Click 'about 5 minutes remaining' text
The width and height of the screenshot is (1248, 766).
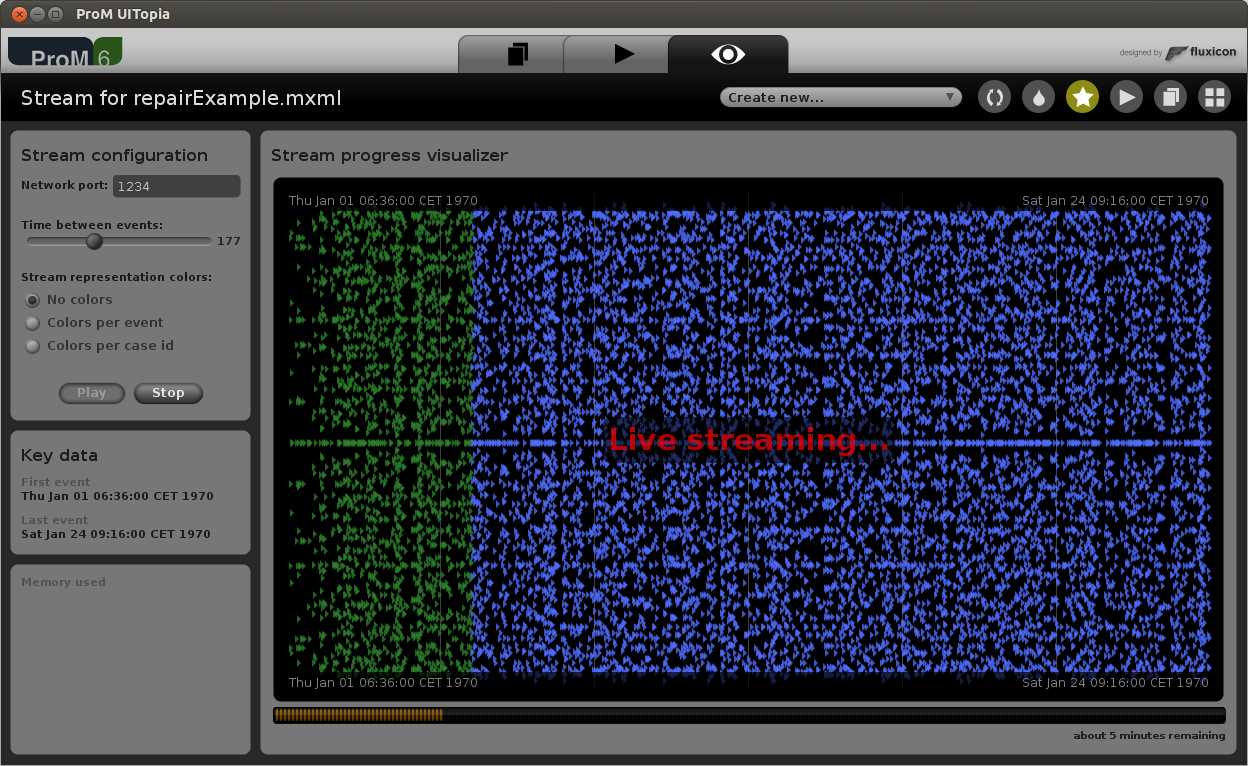pos(1149,736)
